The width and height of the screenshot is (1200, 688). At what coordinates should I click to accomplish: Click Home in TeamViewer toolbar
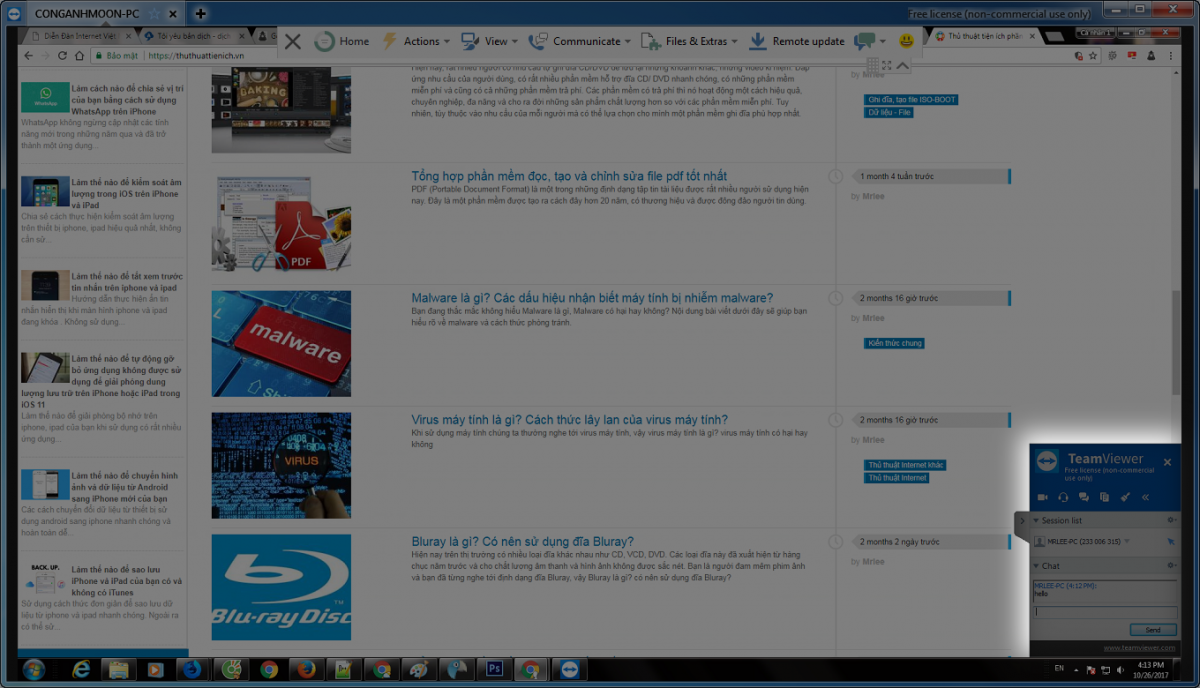pyautogui.click(x=341, y=41)
